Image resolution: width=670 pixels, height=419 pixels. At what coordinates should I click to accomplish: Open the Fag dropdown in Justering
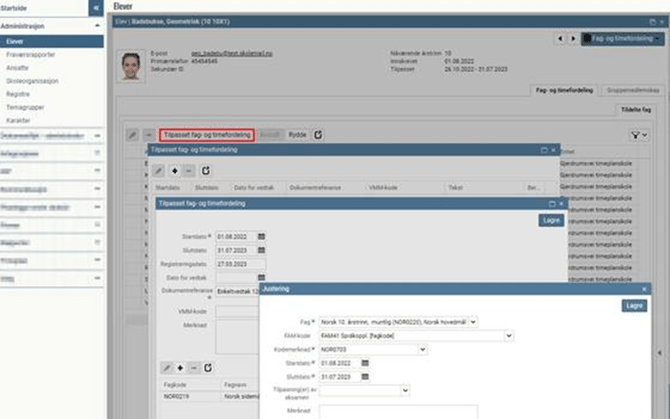pos(473,322)
